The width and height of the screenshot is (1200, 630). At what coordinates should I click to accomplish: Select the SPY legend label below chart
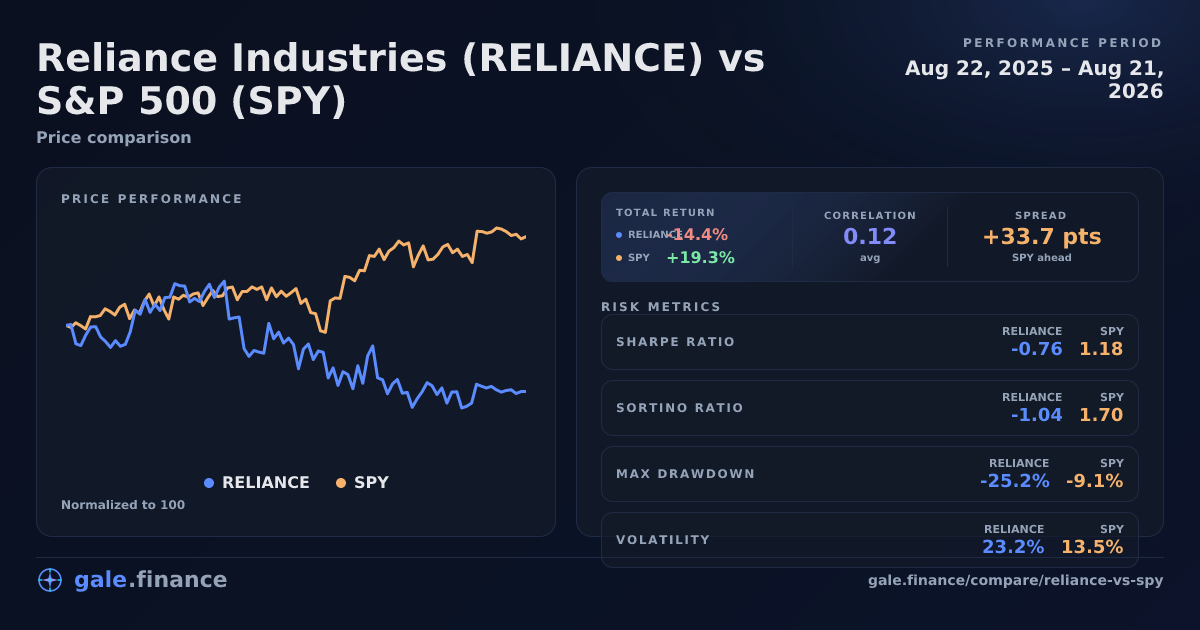click(x=371, y=483)
